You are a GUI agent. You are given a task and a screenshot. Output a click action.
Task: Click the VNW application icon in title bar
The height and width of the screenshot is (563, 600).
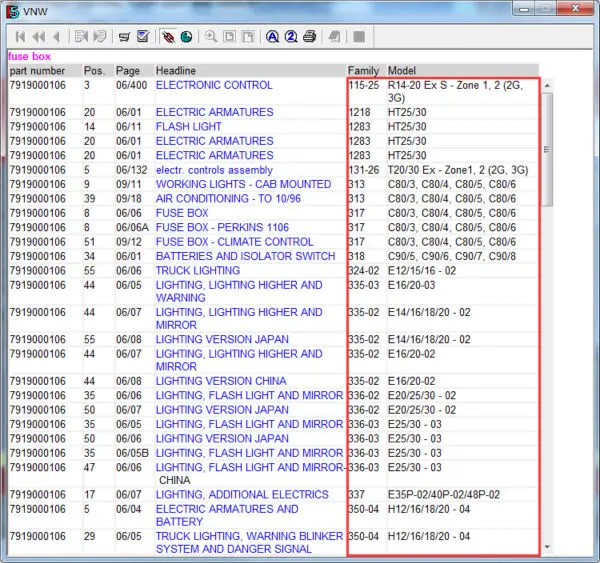pyautogui.click(x=13, y=11)
